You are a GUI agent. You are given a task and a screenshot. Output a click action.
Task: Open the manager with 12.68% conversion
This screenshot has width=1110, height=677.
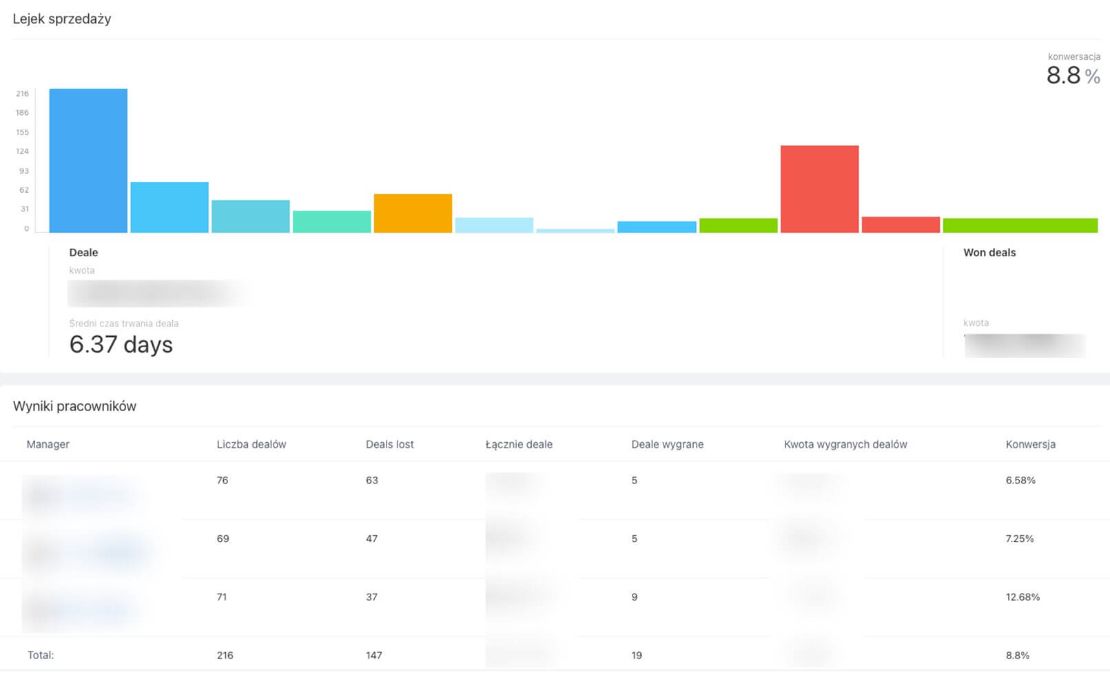point(80,608)
